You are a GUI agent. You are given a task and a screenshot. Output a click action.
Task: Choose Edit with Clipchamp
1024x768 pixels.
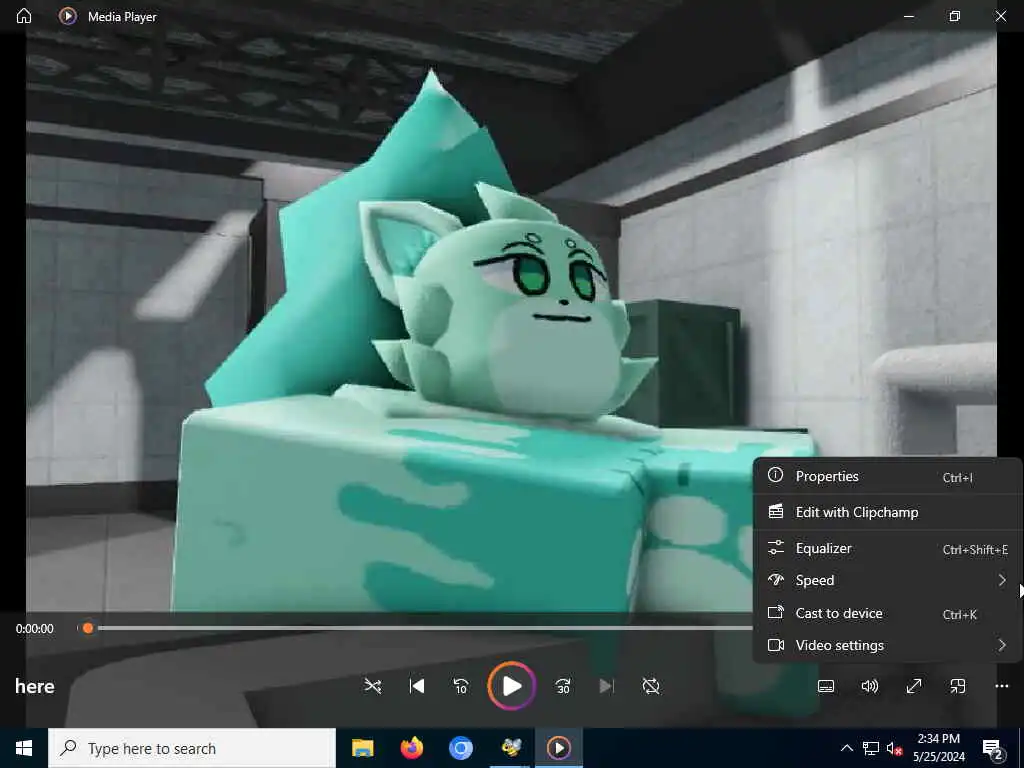point(888,512)
